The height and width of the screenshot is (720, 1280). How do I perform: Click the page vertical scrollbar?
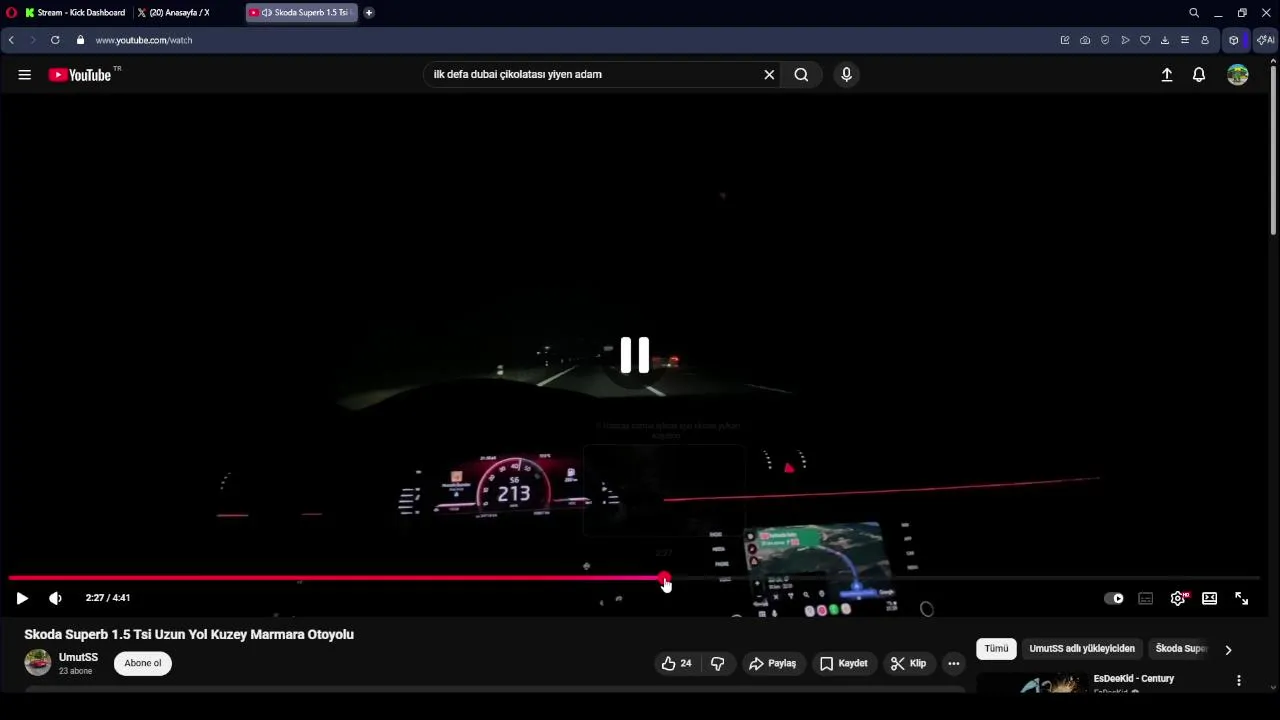[1273, 150]
